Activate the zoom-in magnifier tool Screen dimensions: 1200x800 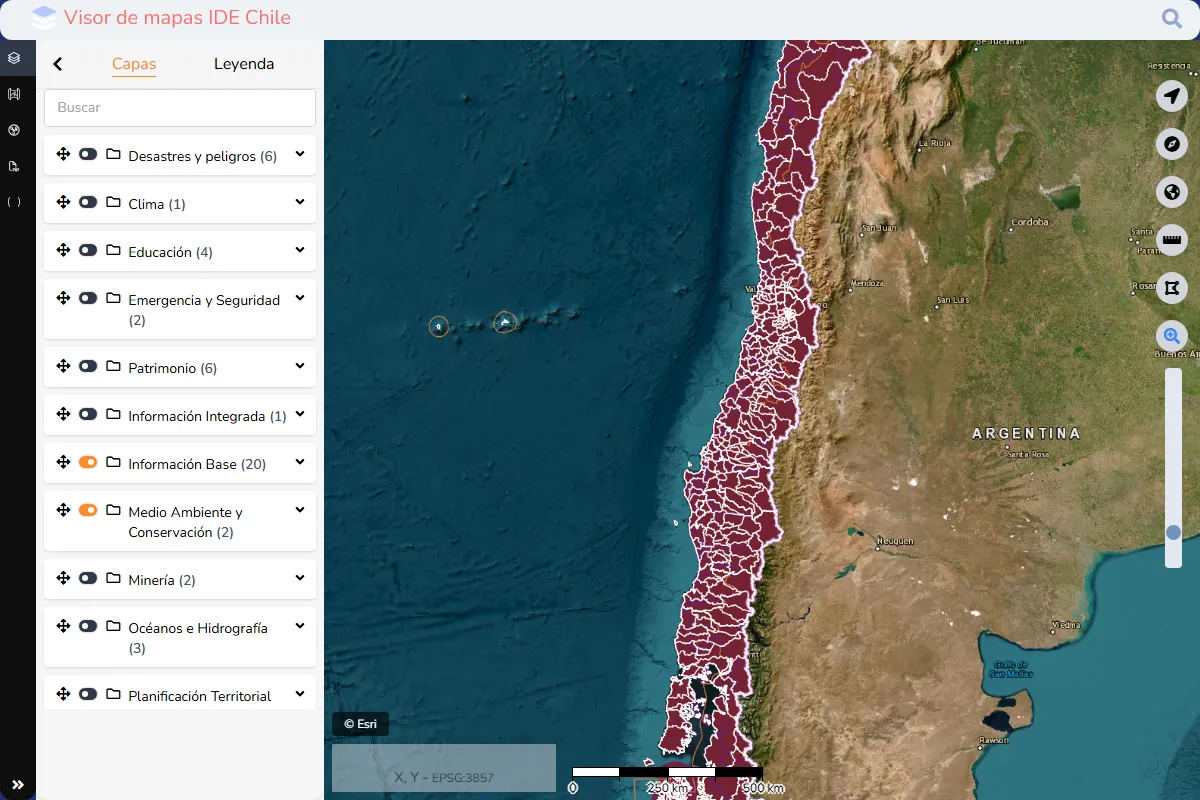tap(1172, 336)
